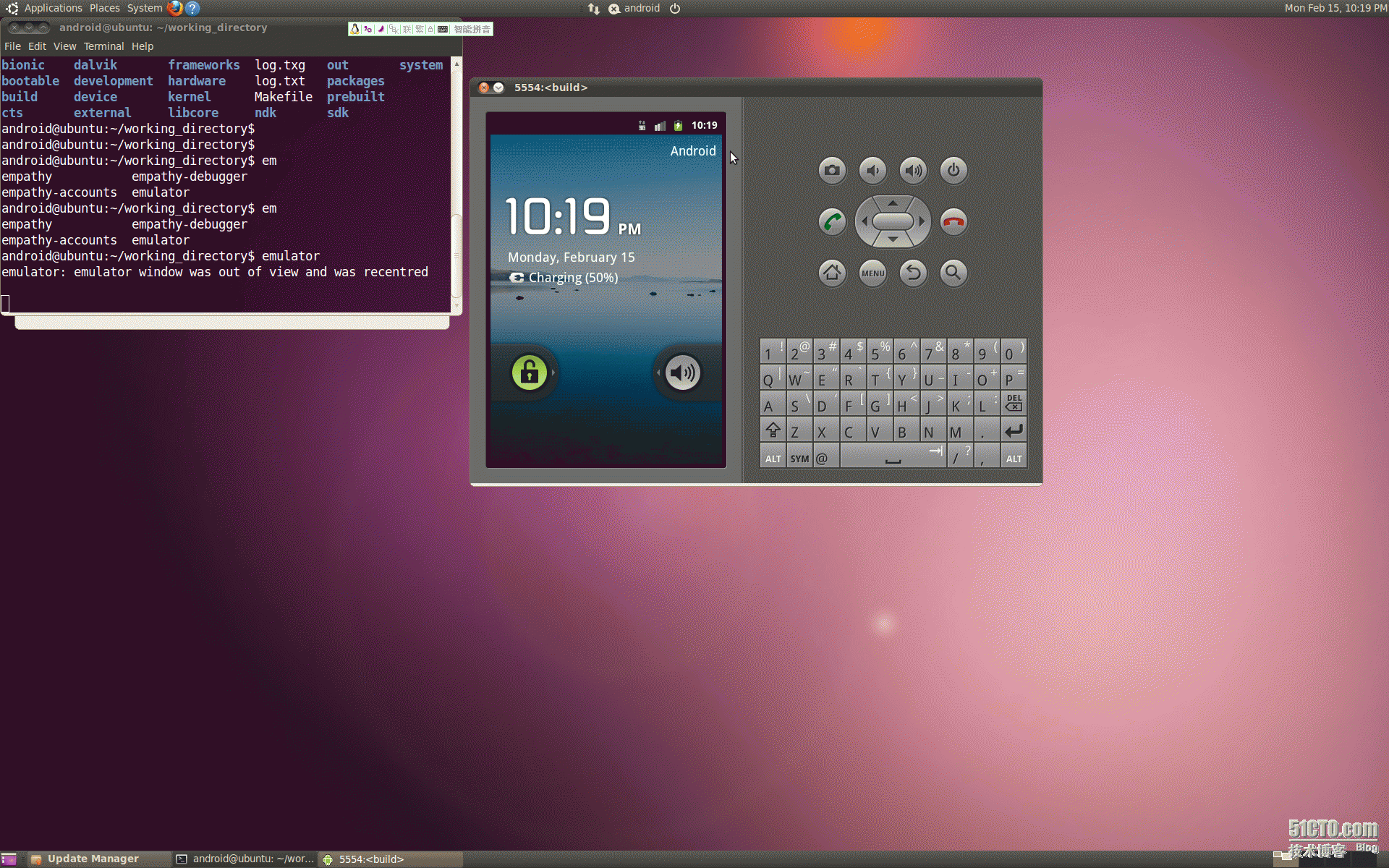Click the network connection indicator

pyautogui.click(x=593, y=9)
